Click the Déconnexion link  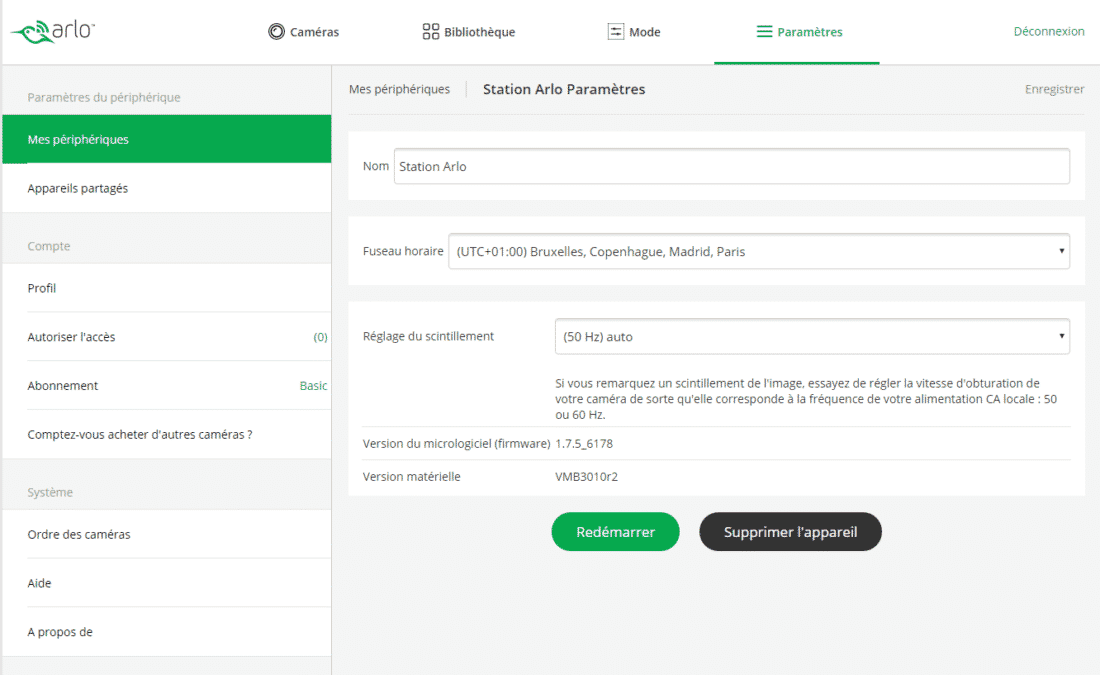(x=1048, y=32)
